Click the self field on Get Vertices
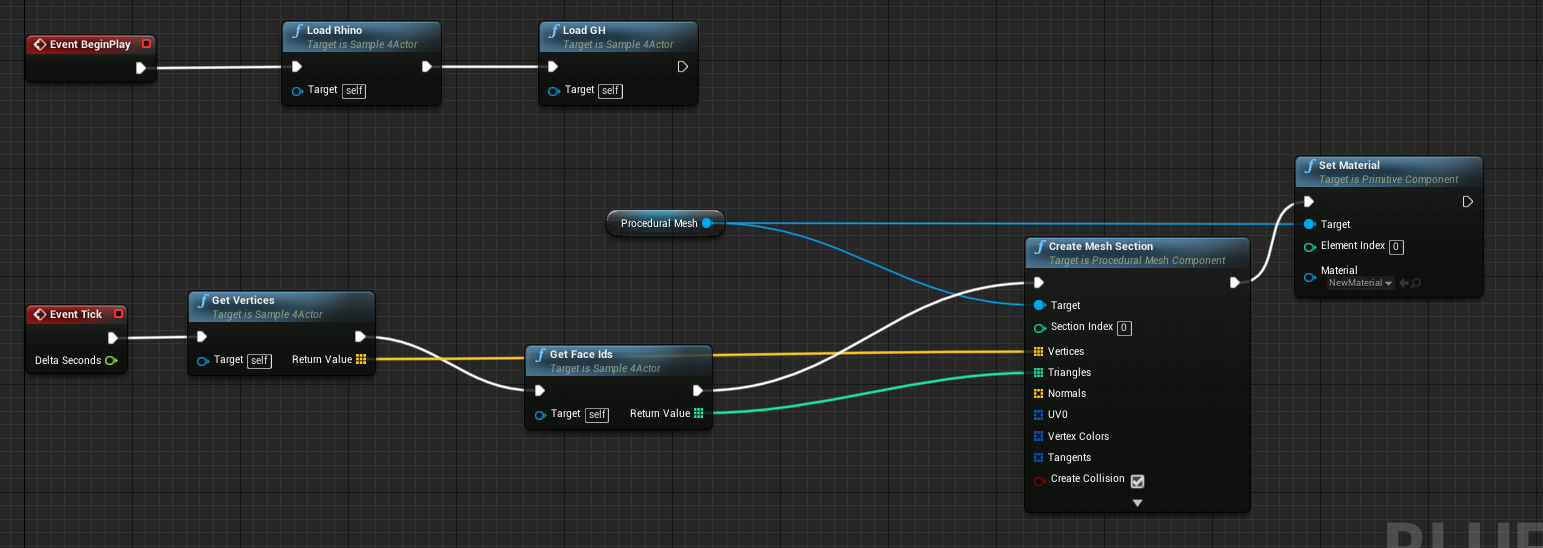Image resolution: width=1543 pixels, height=548 pixels. click(260, 361)
